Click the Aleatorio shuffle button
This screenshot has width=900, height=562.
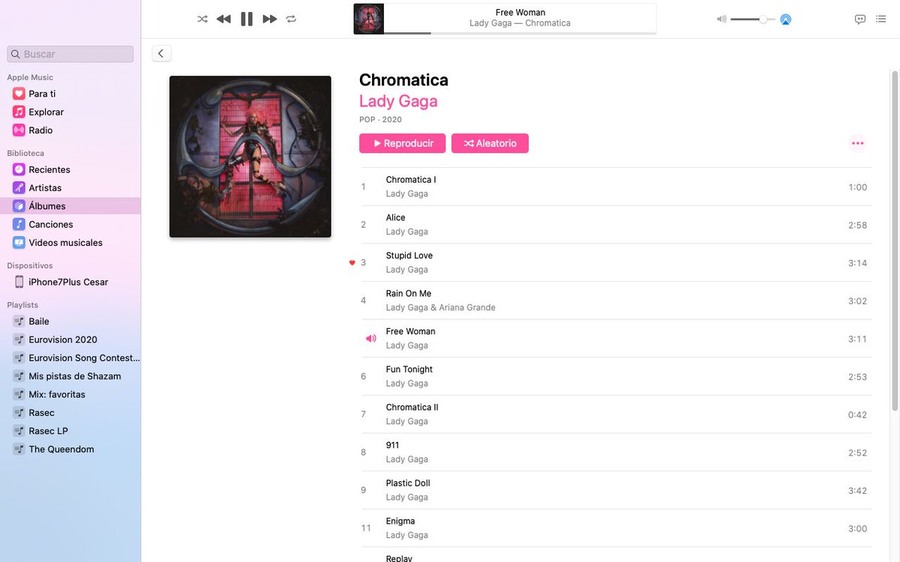[x=490, y=143]
